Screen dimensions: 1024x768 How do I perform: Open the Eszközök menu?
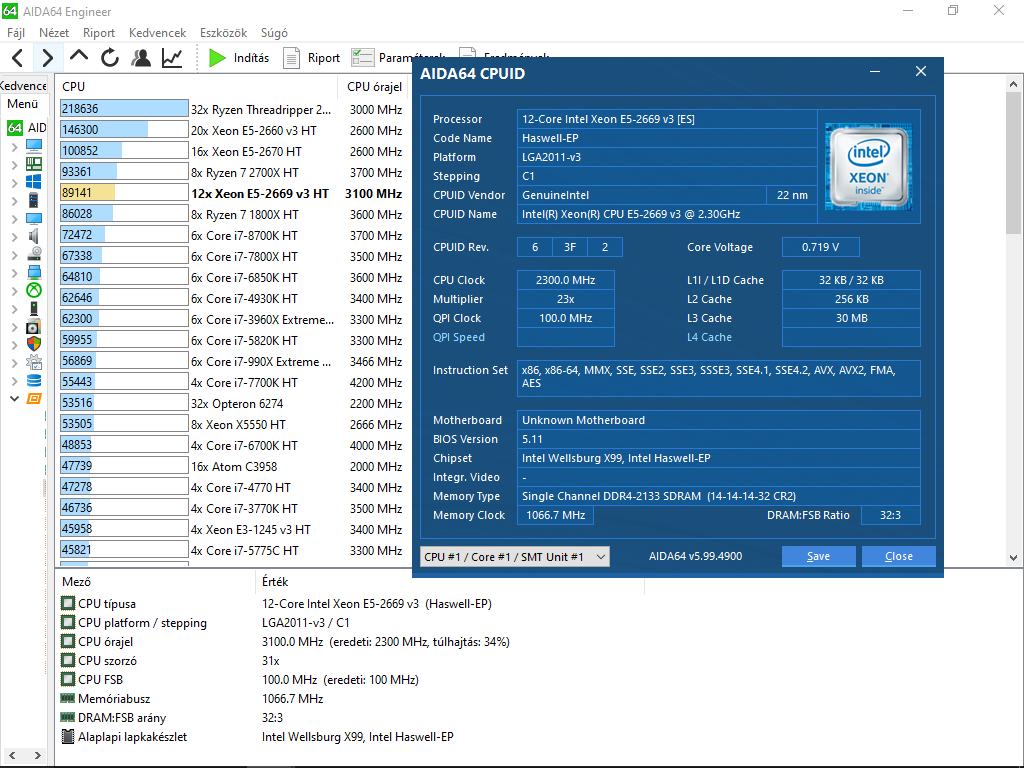tap(223, 32)
